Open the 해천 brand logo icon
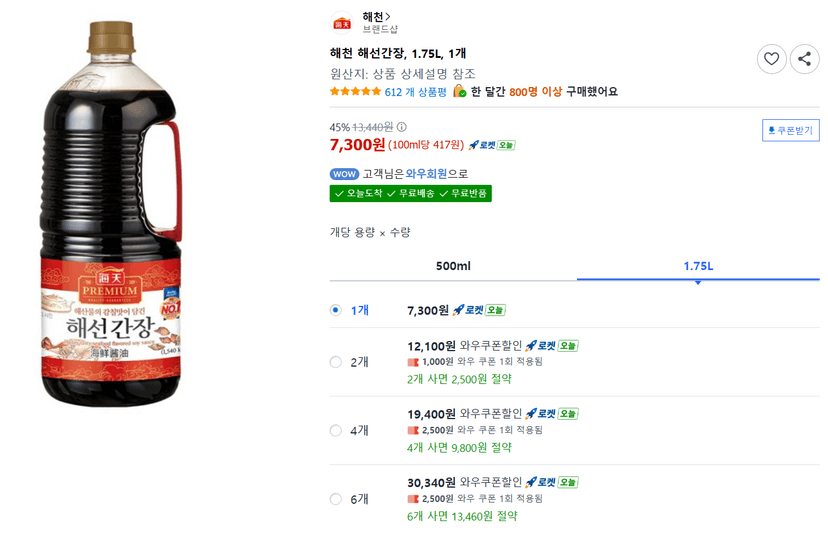This screenshot has width=828, height=536. [x=342, y=24]
